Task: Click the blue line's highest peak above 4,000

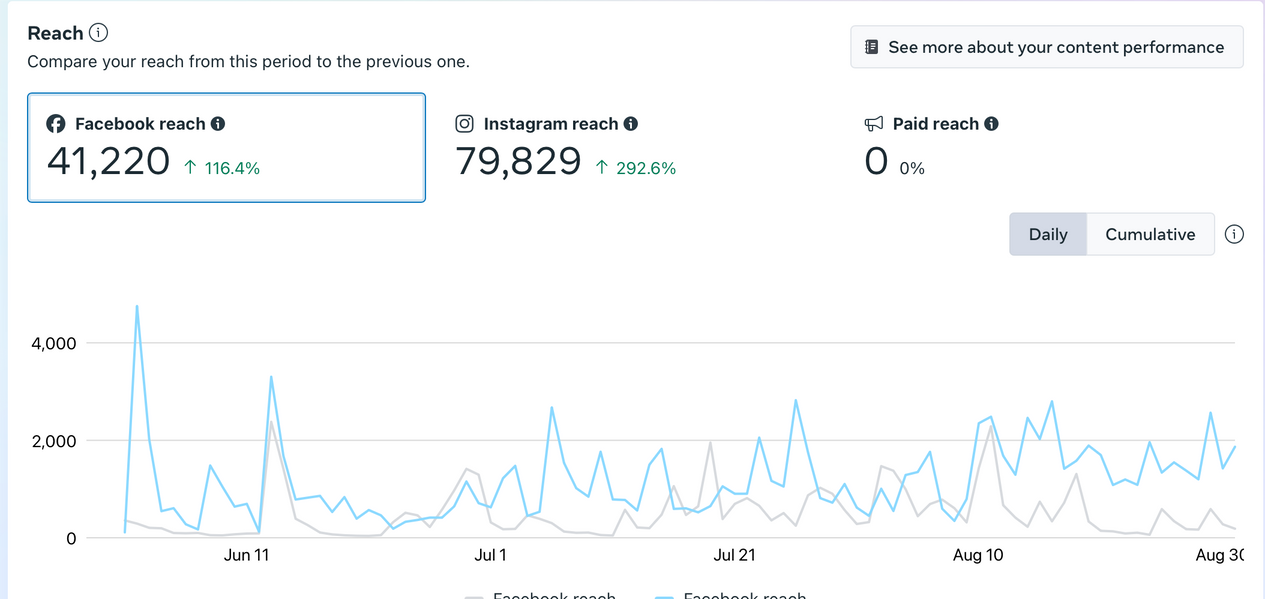Action: (x=137, y=307)
